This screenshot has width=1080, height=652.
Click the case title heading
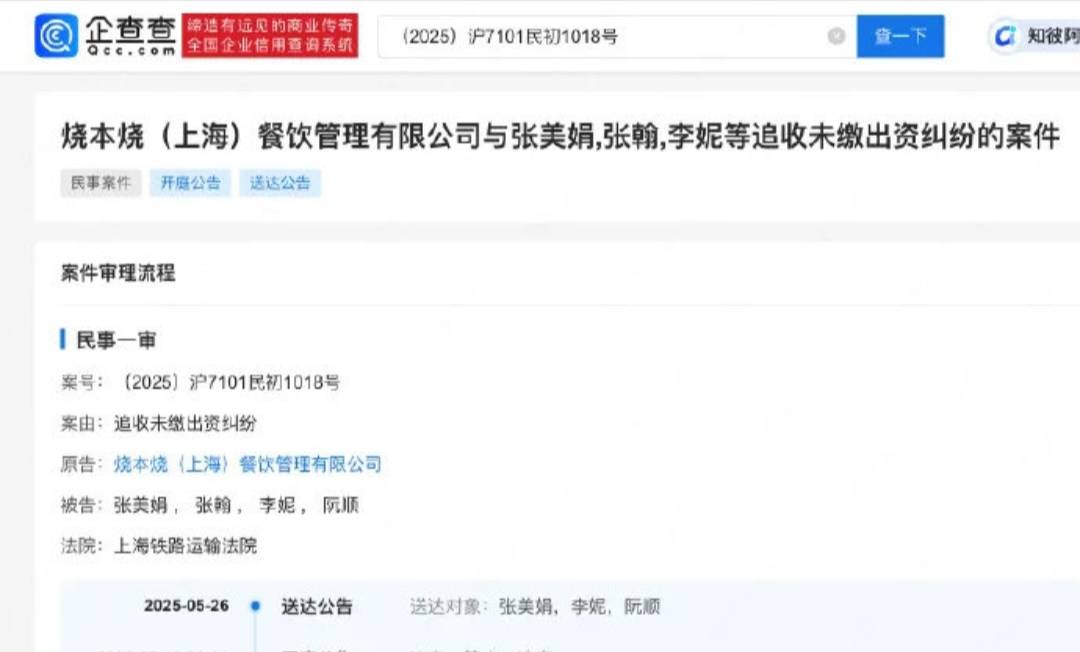pyautogui.click(x=560, y=136)
